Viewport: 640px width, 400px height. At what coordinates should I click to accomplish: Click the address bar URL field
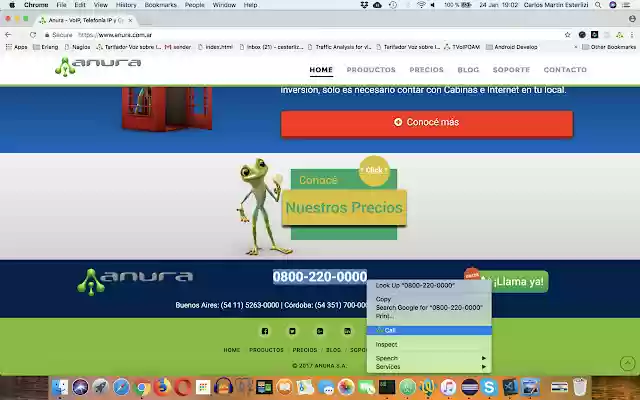pyautogui.click(x=302, y=35)
